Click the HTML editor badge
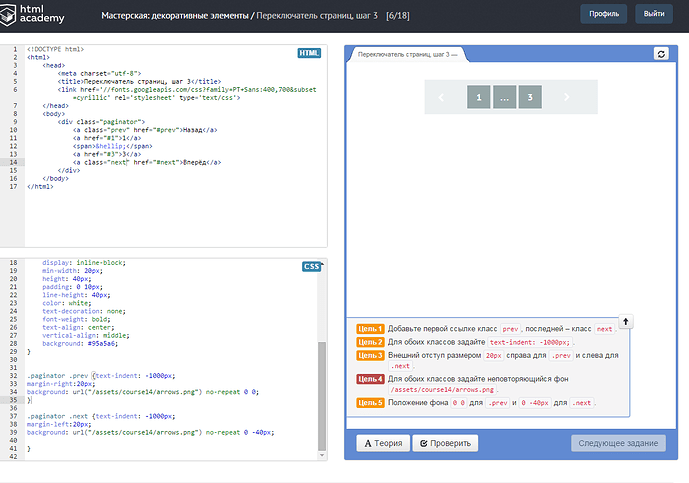Viewport: 689px width, 483px height. 309,53
